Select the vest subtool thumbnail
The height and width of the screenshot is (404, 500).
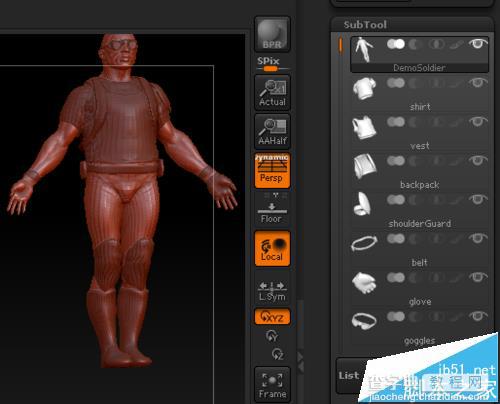364,128
